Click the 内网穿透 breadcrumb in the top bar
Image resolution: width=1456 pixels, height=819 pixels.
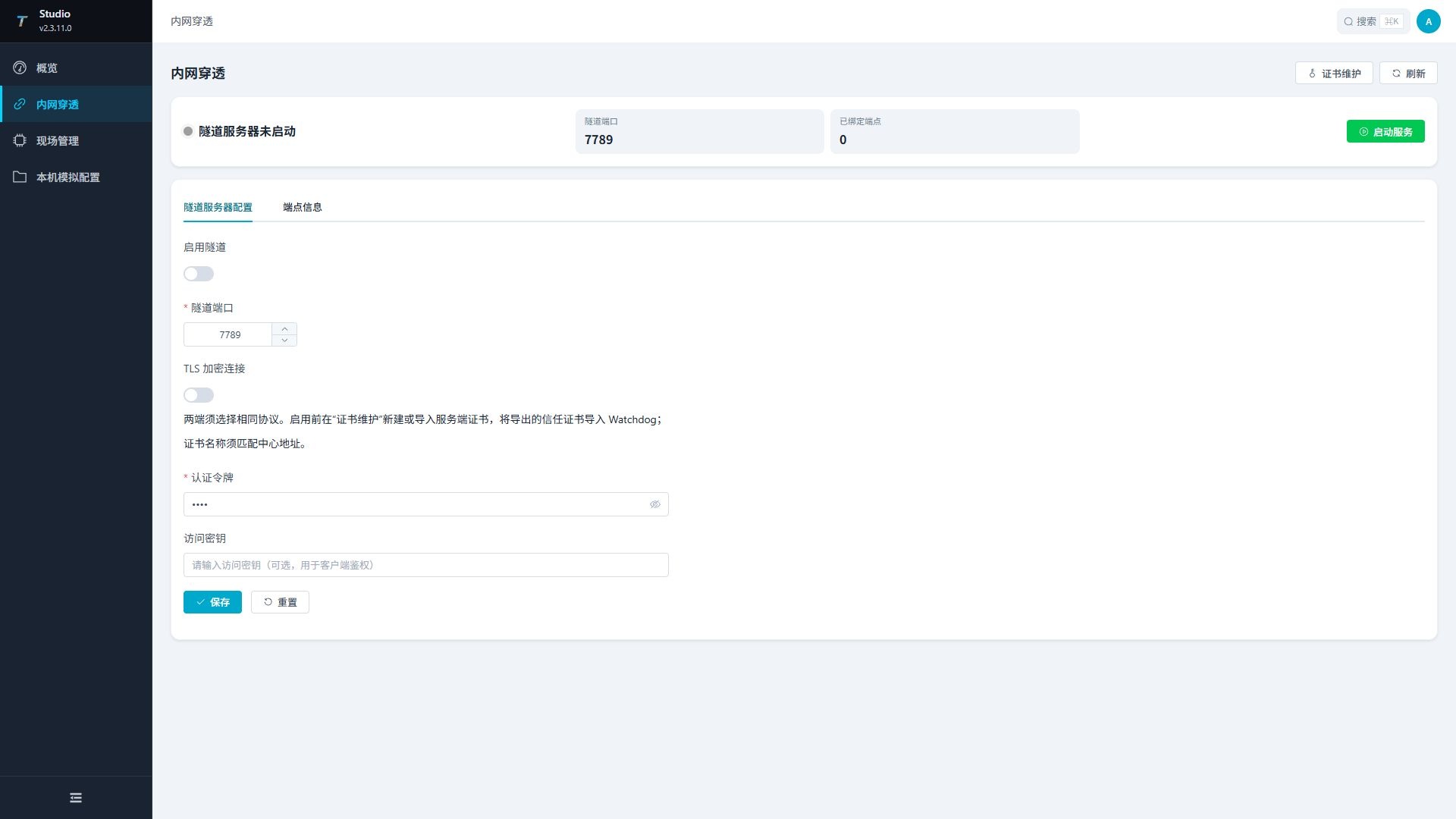(192, 21)
